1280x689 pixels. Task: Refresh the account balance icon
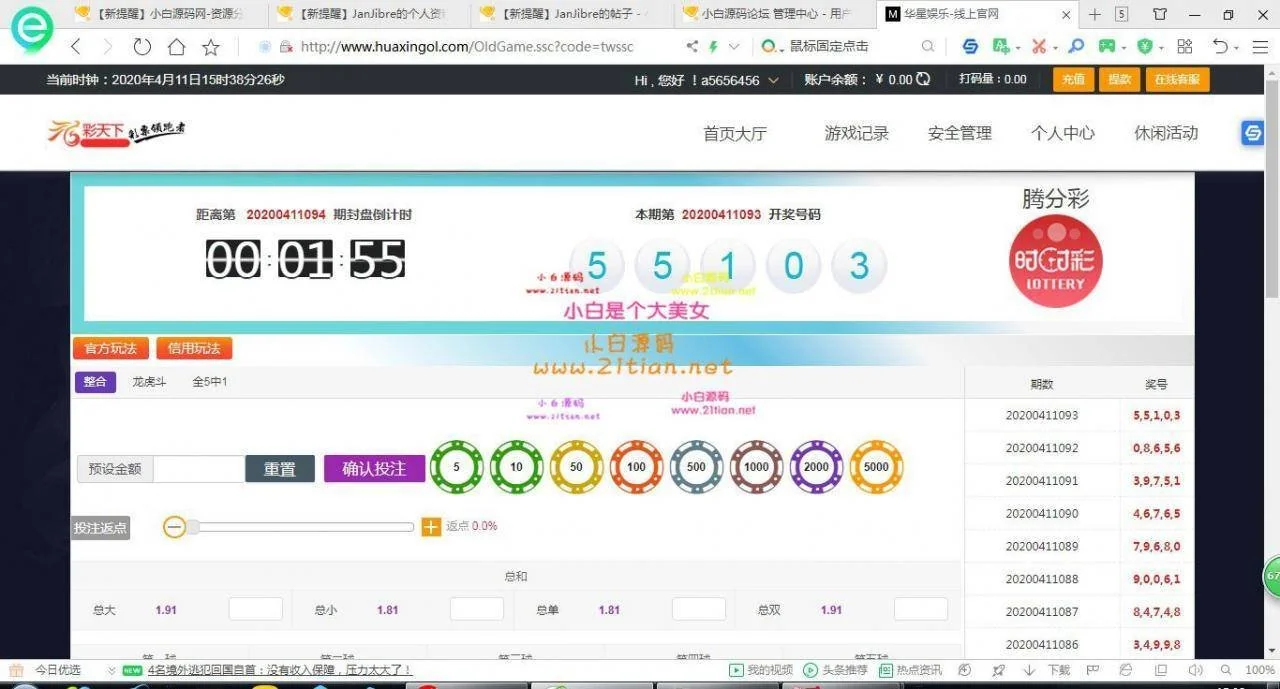coord(923,80)
